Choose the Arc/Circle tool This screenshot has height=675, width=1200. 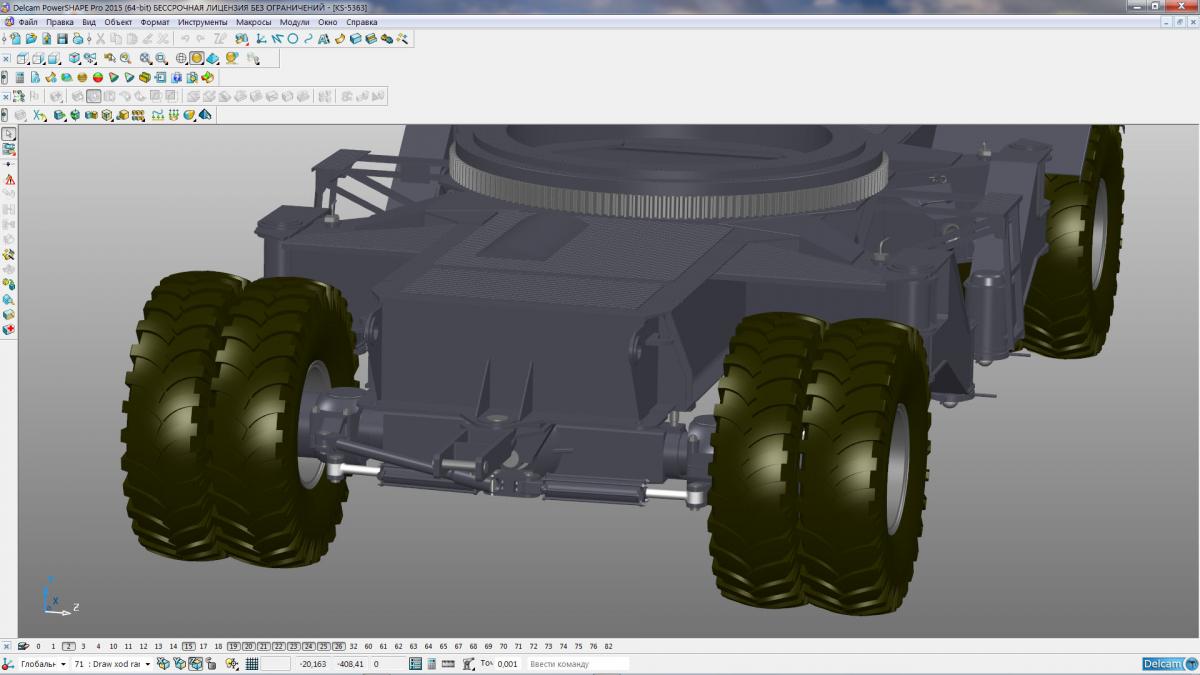(292, 39)
